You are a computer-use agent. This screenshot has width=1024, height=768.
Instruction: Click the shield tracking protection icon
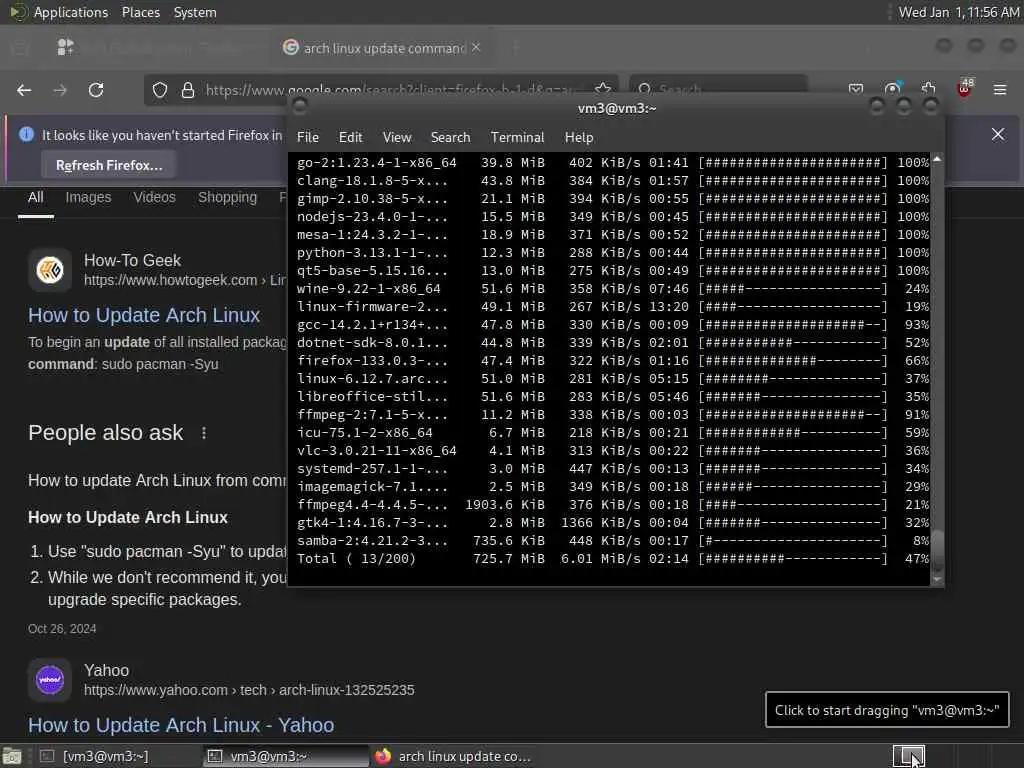point(160,90)
